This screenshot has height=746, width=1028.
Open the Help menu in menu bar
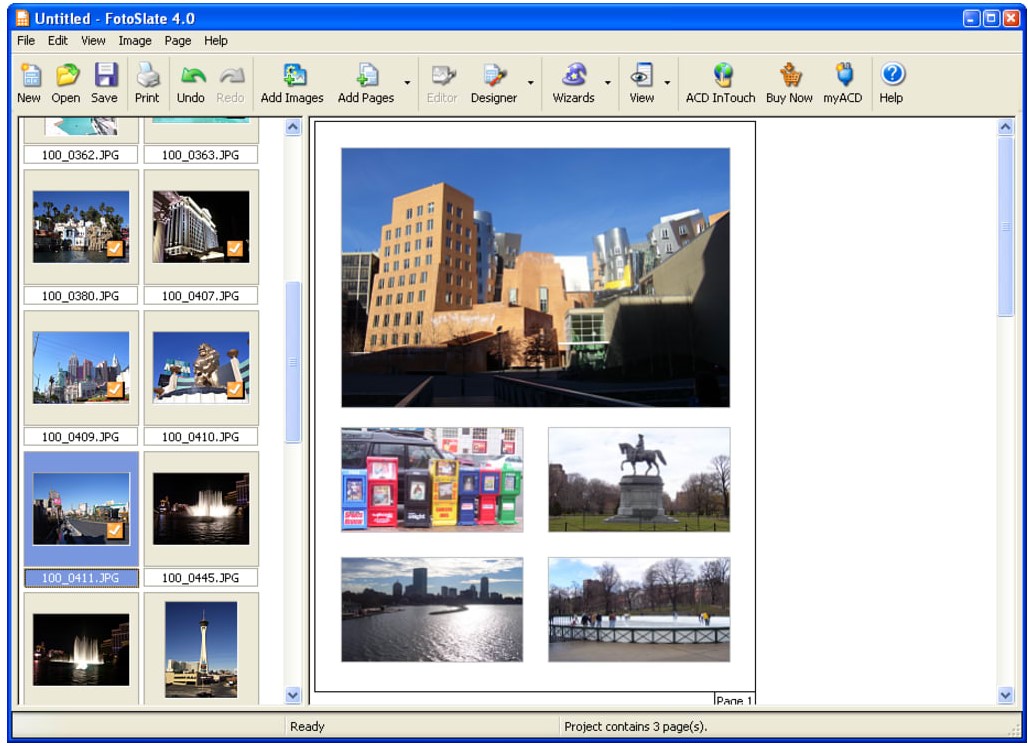pyautogui.click(x=216, y=41)
